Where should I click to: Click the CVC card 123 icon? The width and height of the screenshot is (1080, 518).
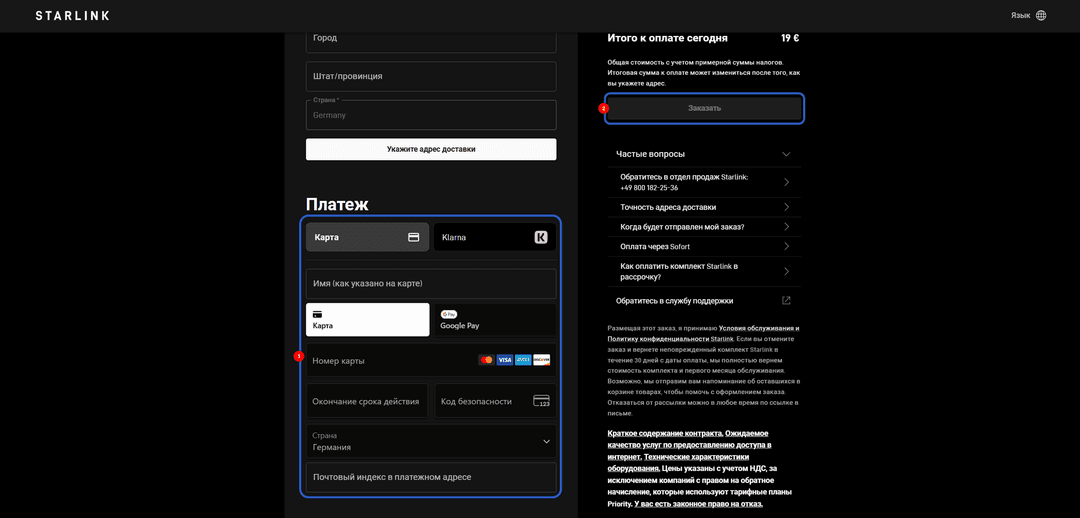click(541, 401)
